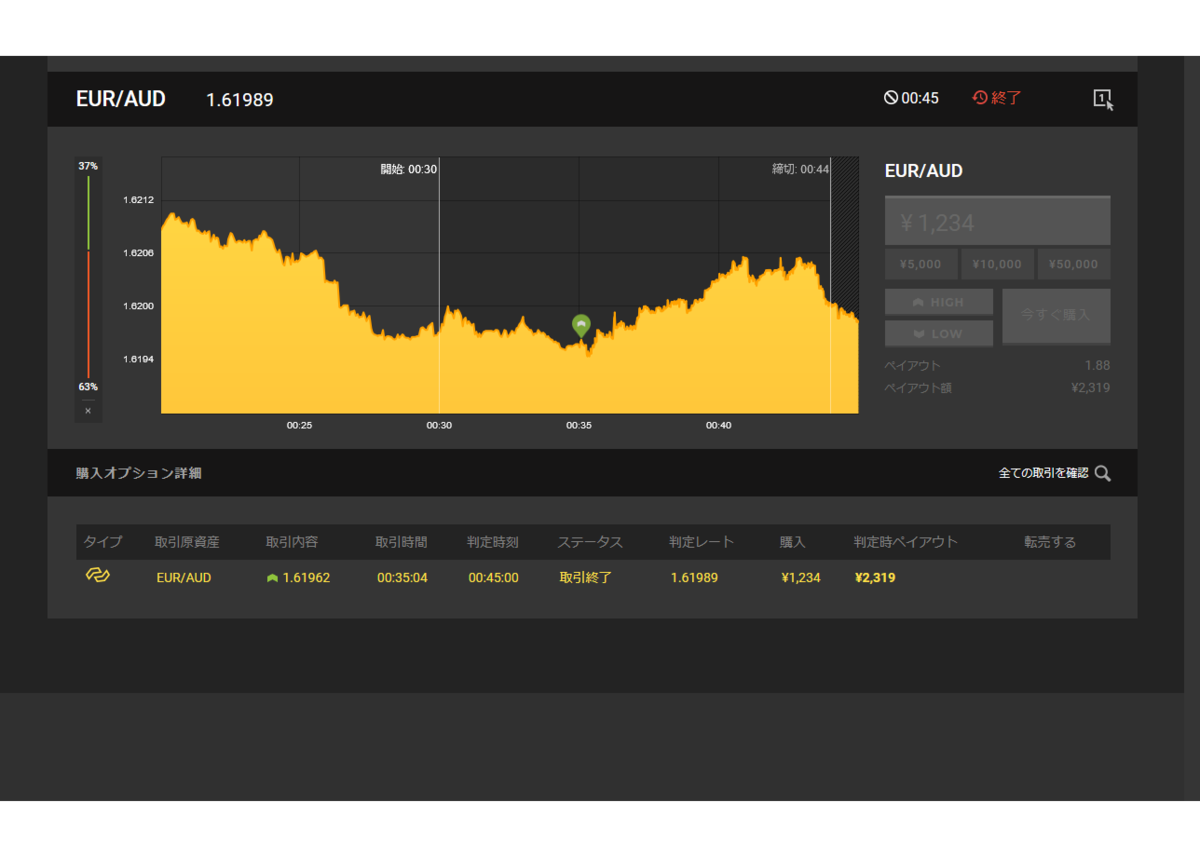Click the 購入 column header
Image resolution: width=1200 pixels, height=856 pixels.
click(x=793, y=542)
